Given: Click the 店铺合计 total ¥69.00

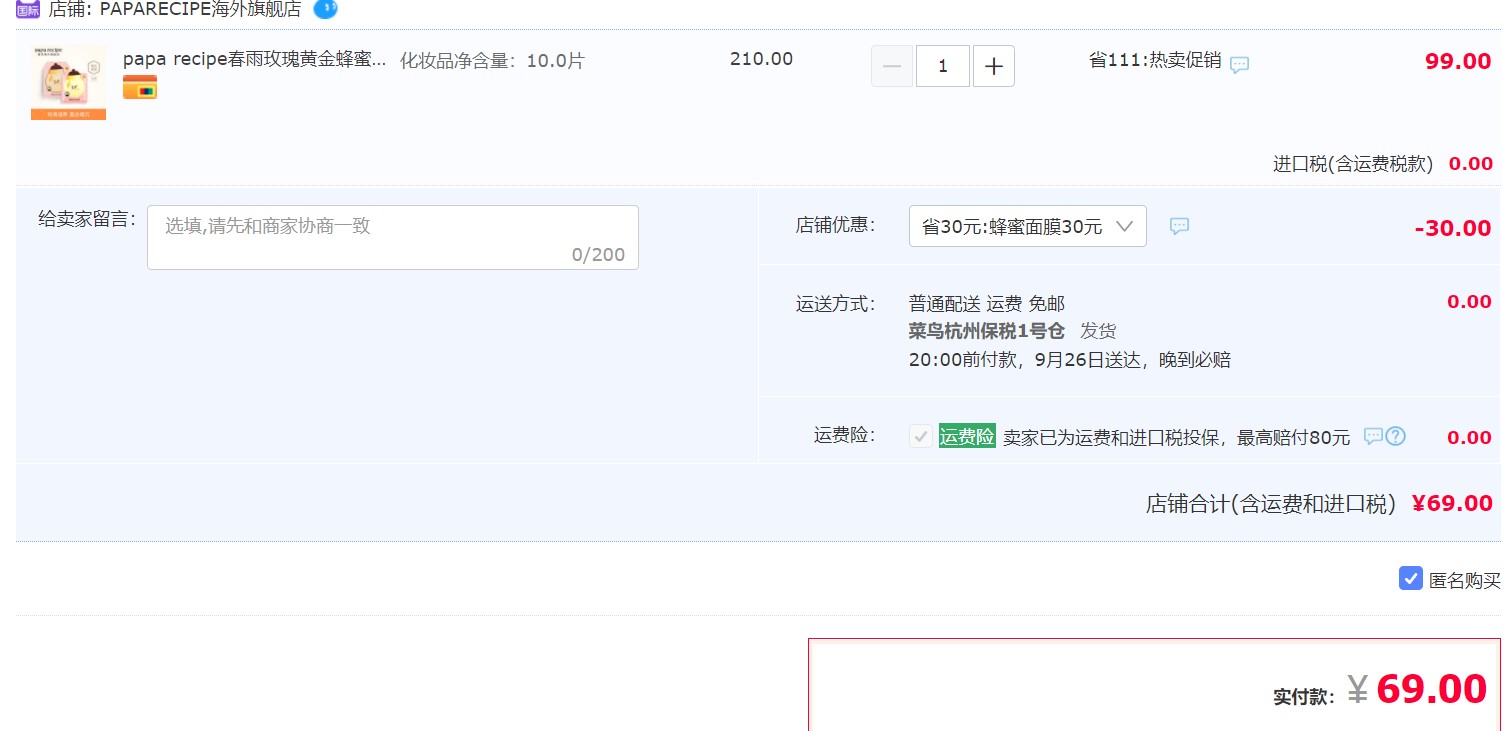Looking at the screenshot, I should point(1452,503).
